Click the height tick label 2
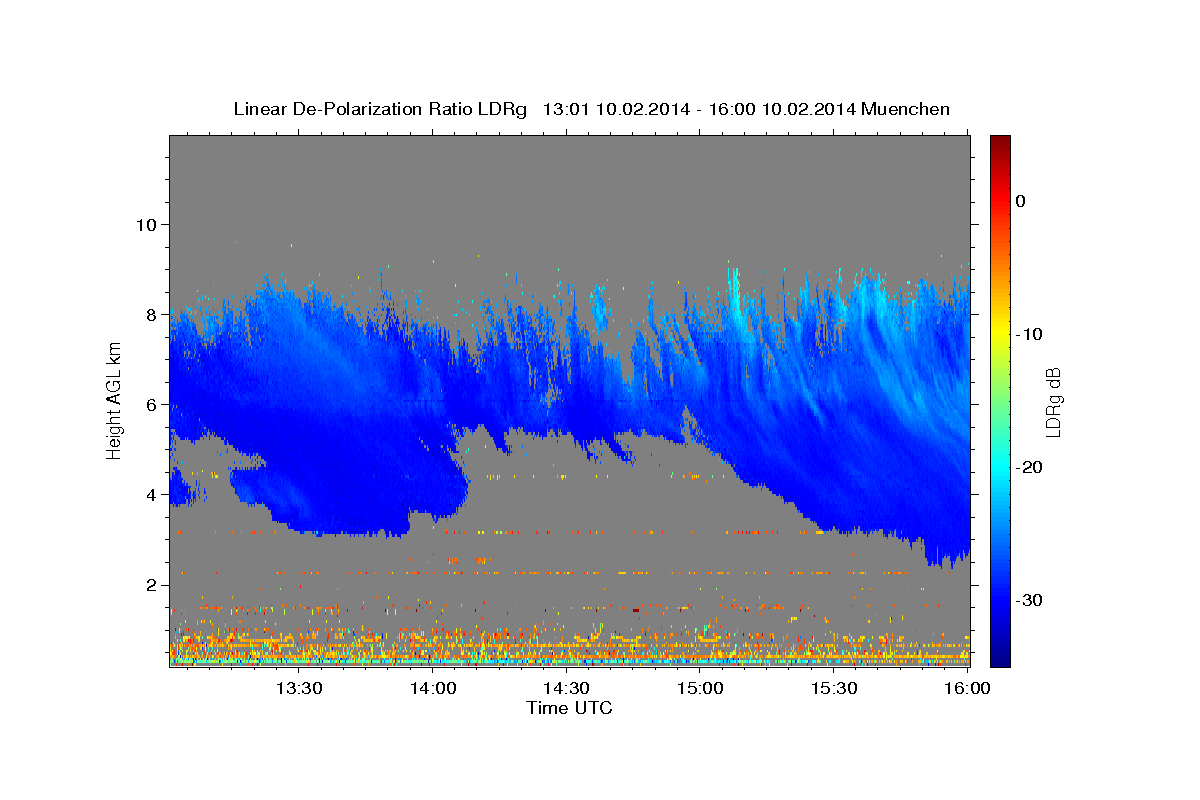This screenshot has width=1200, height=800. (150, 585)
